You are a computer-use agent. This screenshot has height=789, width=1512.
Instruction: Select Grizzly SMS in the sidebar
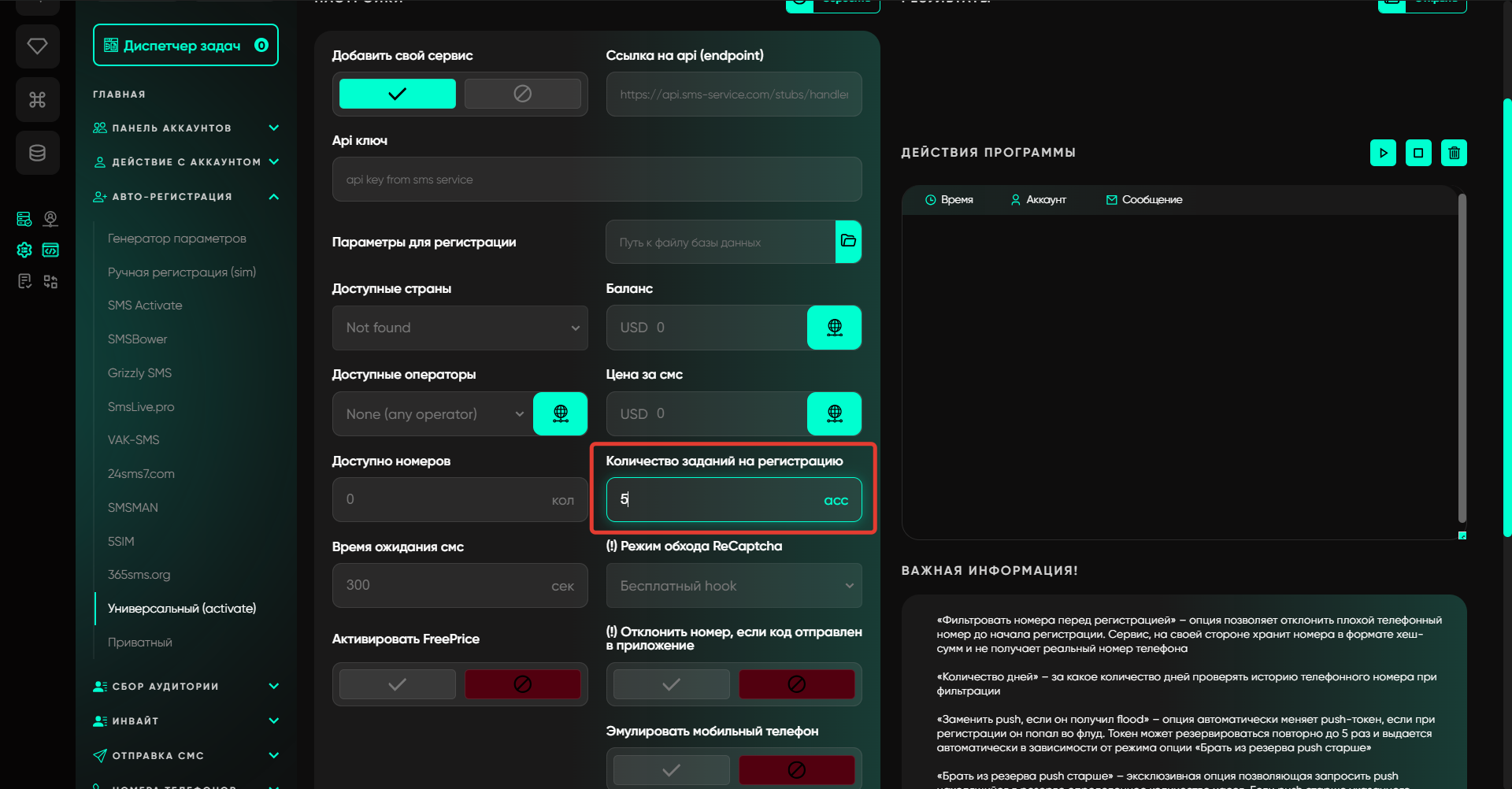tap(139, 373)
